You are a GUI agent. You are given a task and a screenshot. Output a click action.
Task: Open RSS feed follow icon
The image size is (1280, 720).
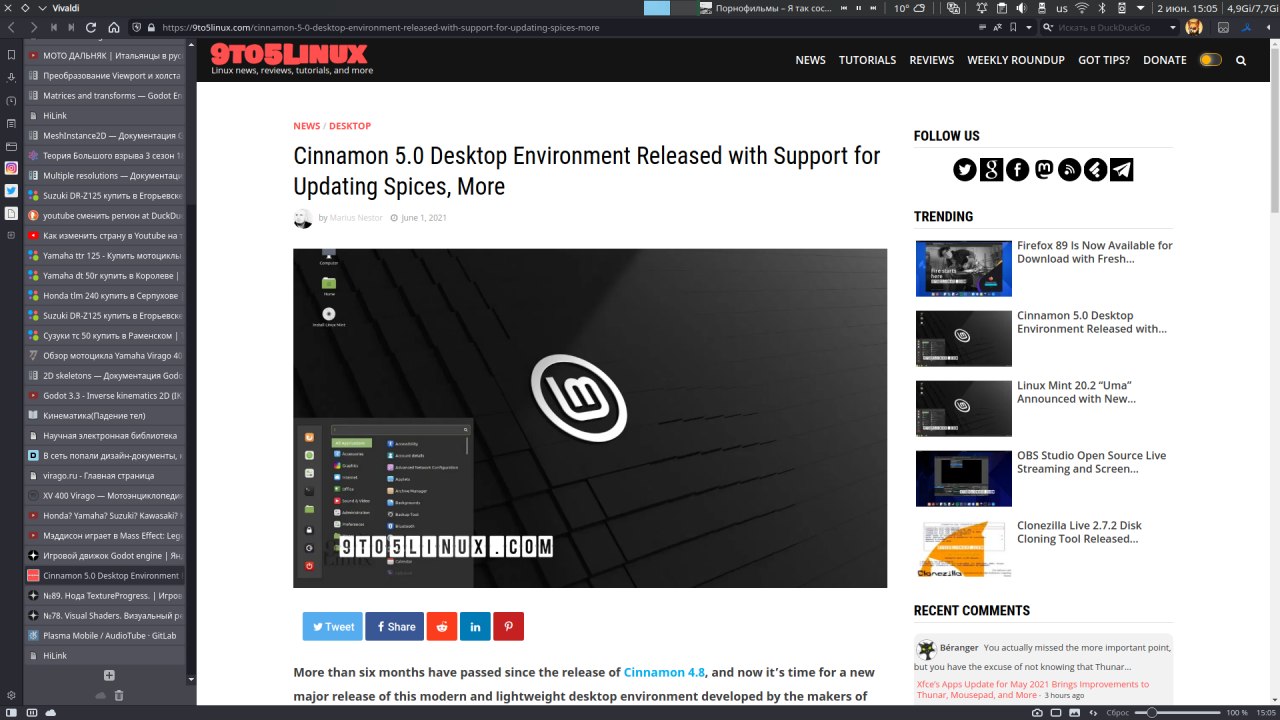point(1070,170)
